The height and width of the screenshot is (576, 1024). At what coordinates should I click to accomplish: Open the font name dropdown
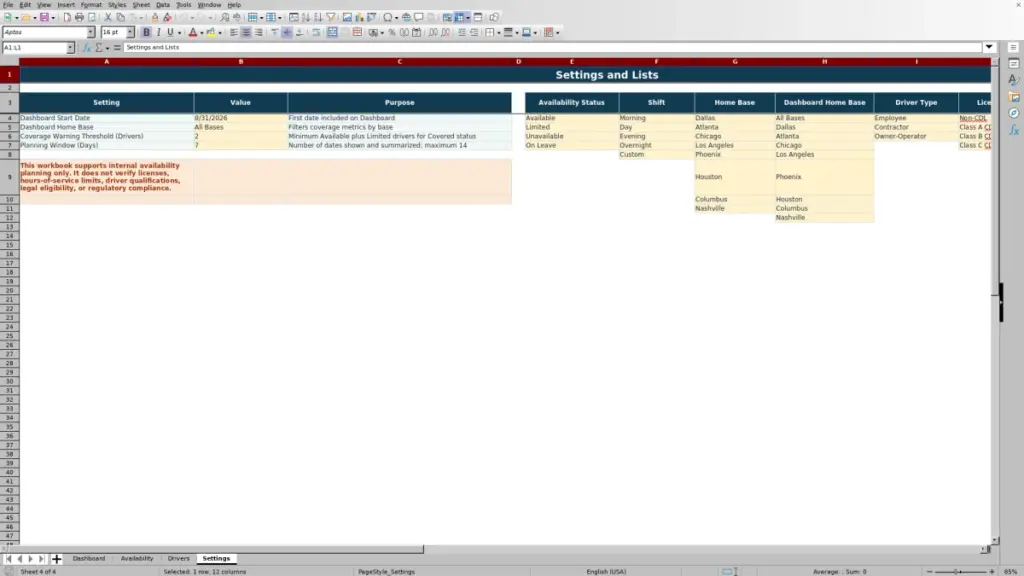[91, 33]
